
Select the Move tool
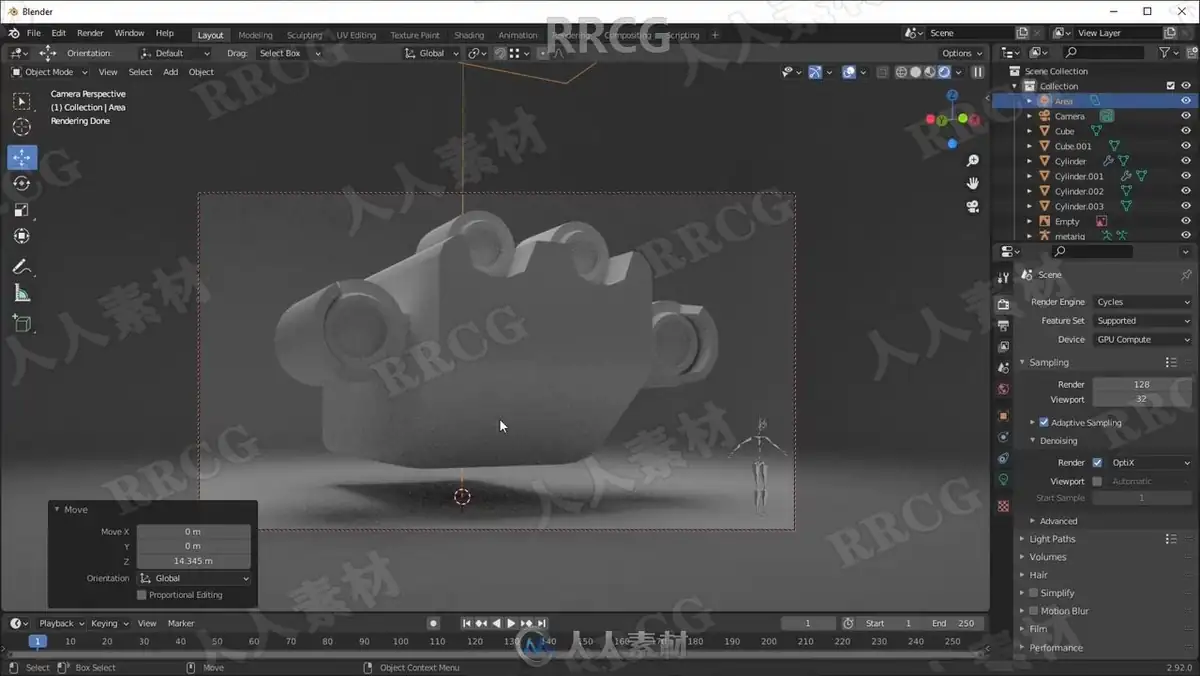(22, 157)
